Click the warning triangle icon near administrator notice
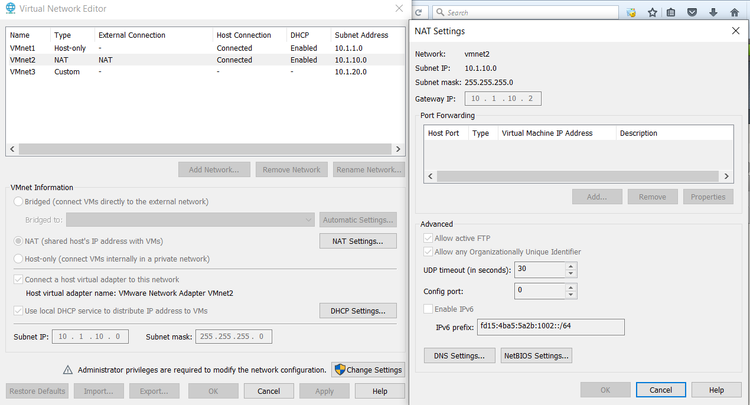Image resolution: width=750 pixels, height=405 pixels. tap(68, 370)
